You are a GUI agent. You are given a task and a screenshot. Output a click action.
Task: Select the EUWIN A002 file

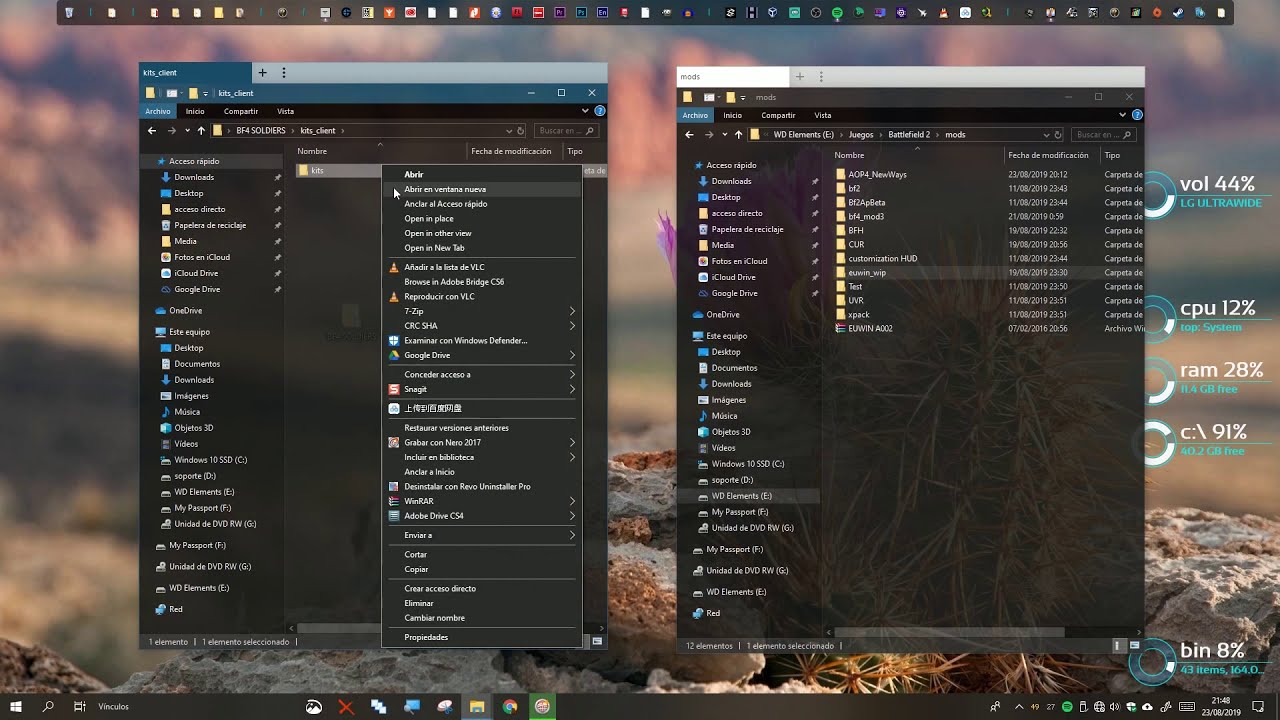click(x=870, y=328)
